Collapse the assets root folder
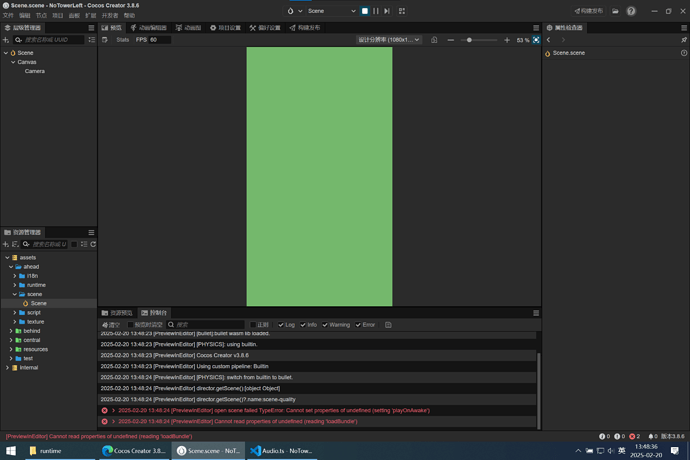 7,258
